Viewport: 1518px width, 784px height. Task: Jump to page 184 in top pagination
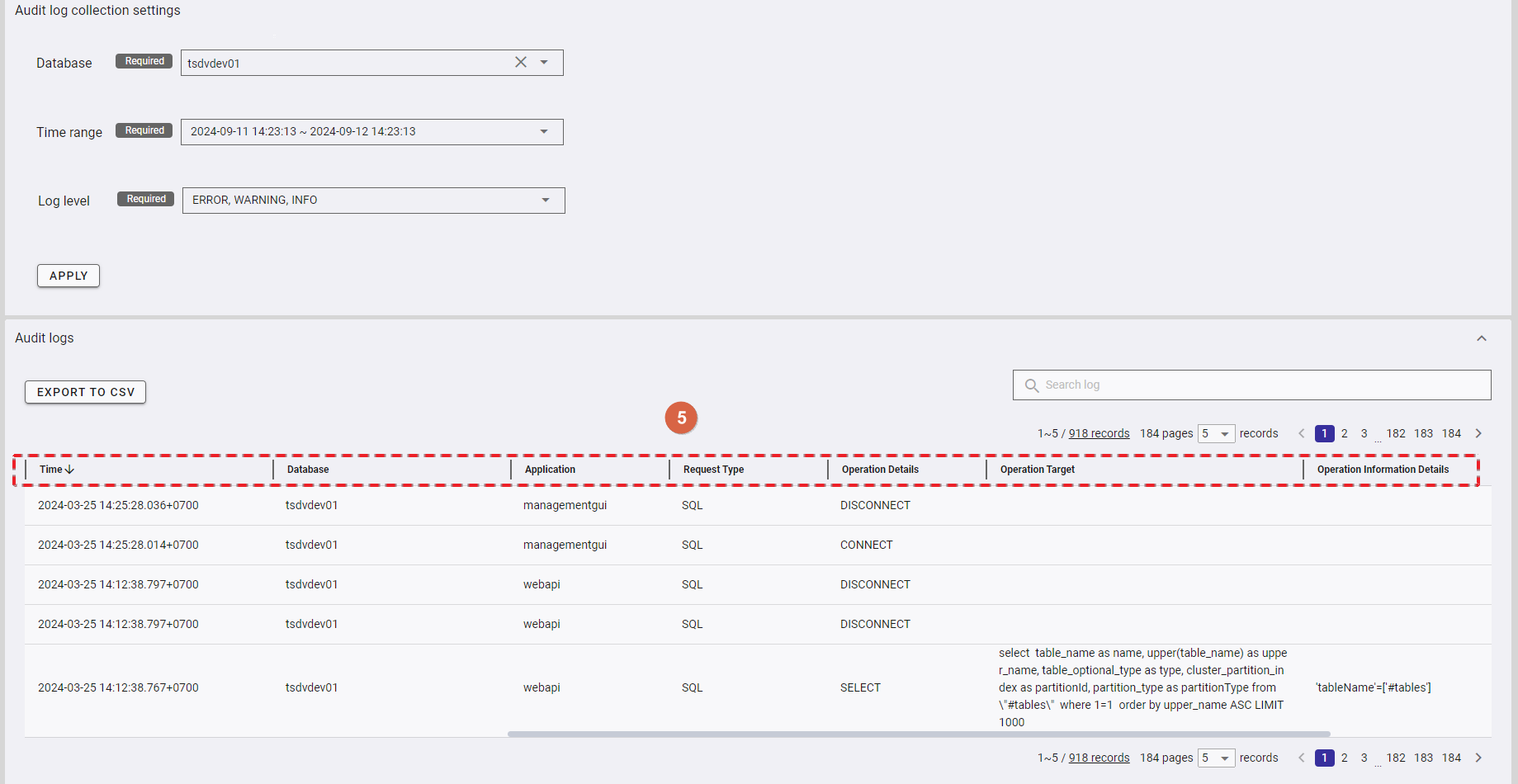point(1451,434)
